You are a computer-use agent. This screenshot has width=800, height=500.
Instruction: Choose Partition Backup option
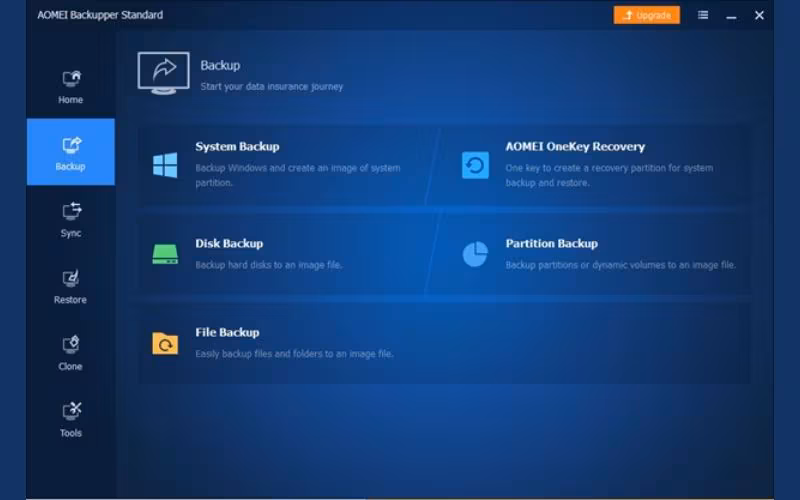pyautogui.click(x=552, y=243)
